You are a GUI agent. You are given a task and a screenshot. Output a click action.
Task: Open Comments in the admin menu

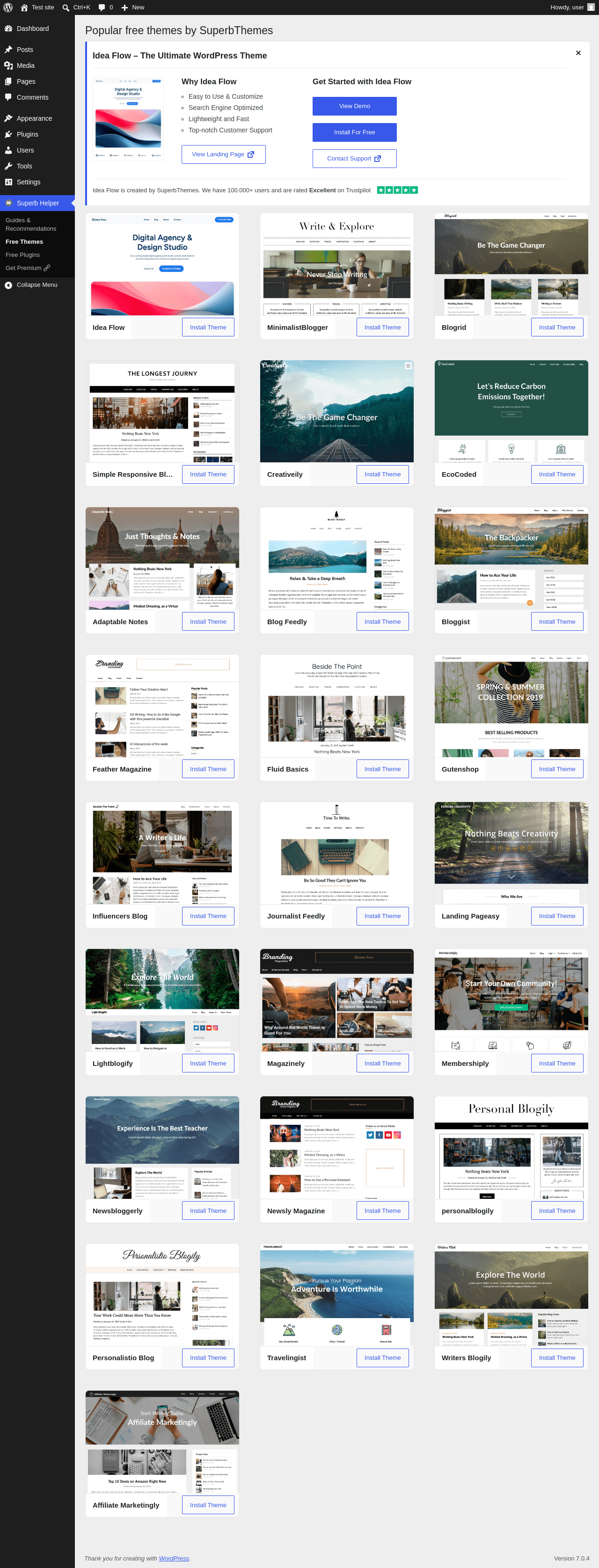click(x=37, y=97)
